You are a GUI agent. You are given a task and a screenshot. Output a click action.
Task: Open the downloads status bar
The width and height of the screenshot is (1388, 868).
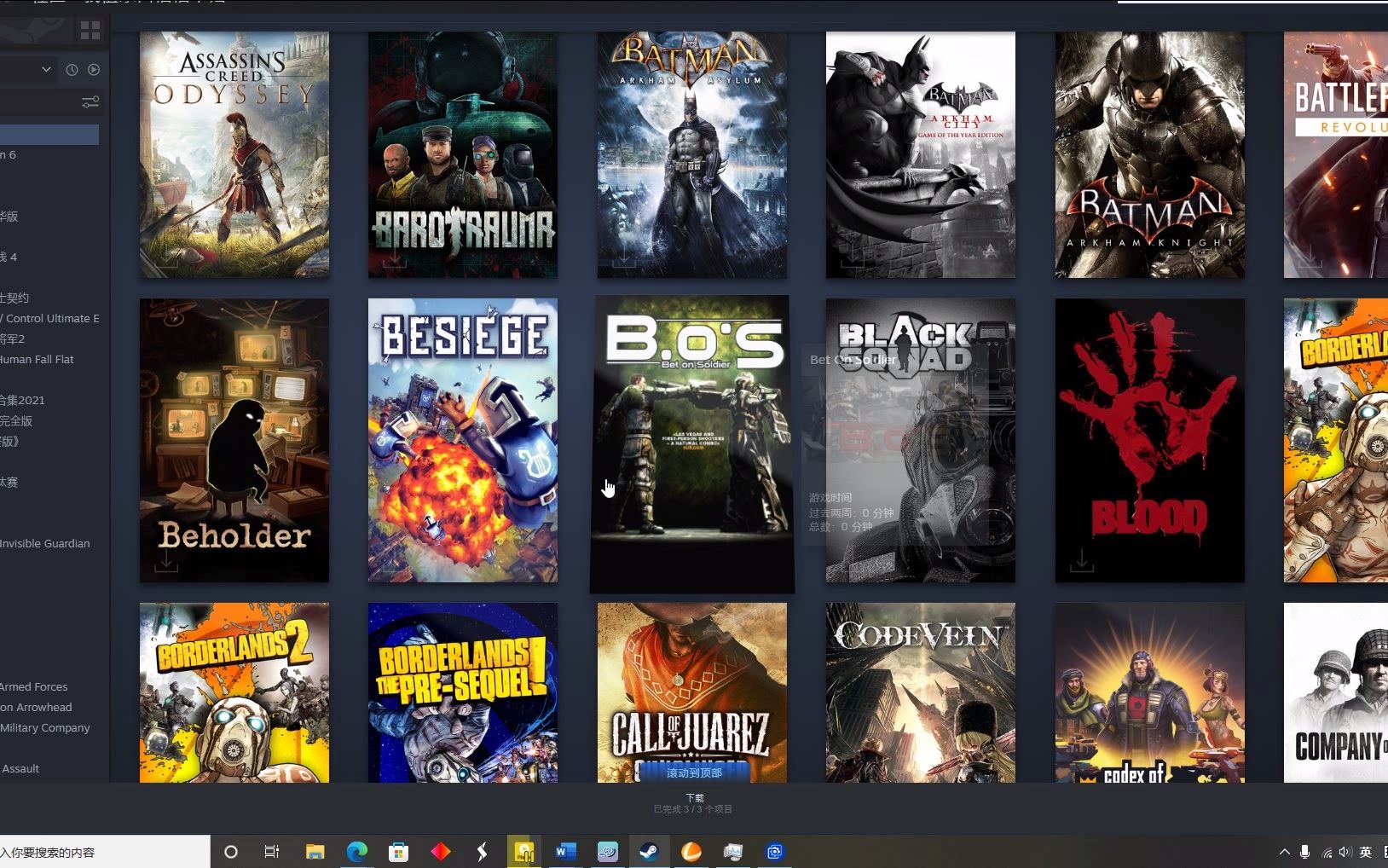(693, 803)
